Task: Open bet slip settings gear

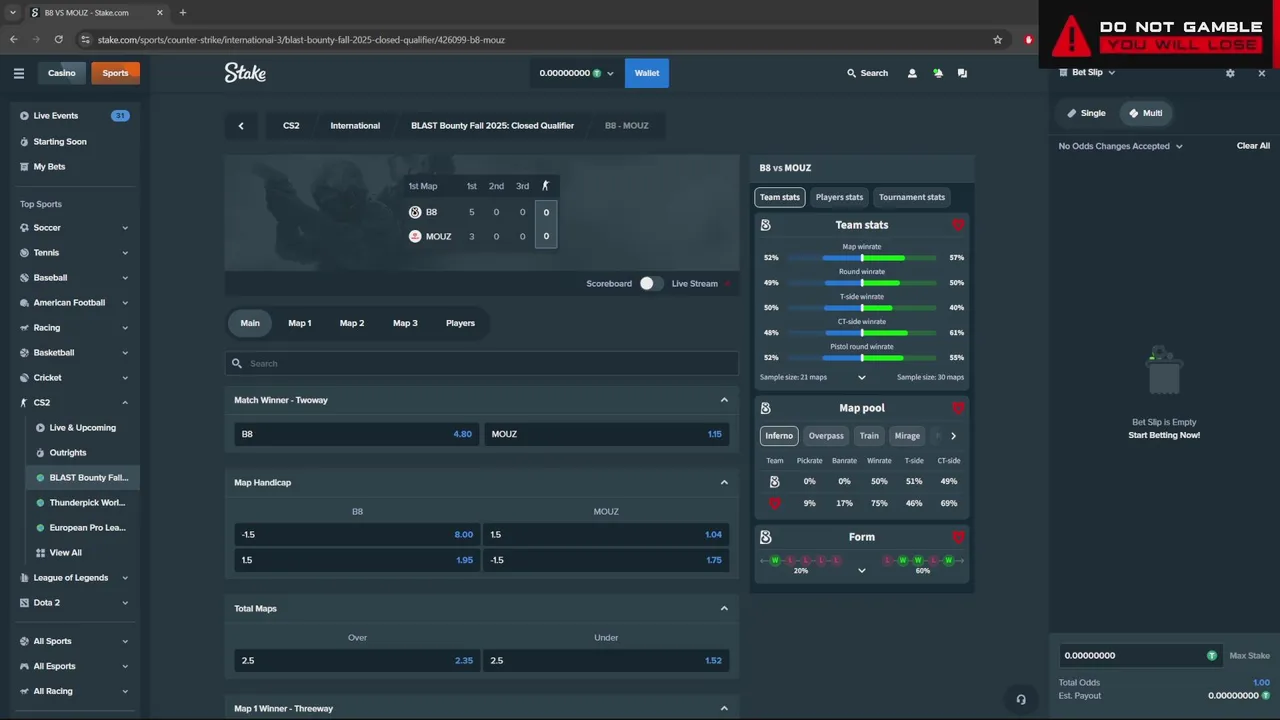Action: pyautogui.click(x=1230, y=73)
